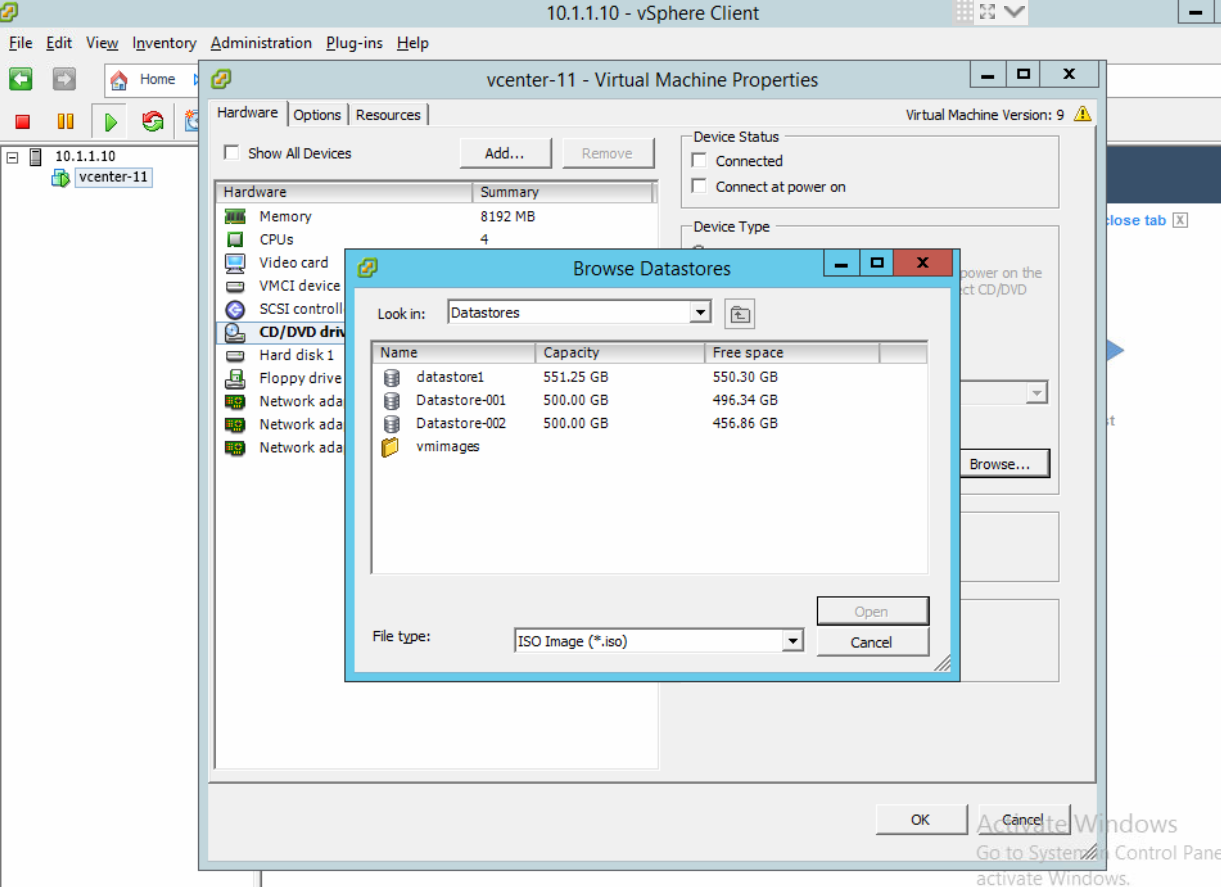
Task: Select the 551.25 GB capacity value
Action: point(575,377)
